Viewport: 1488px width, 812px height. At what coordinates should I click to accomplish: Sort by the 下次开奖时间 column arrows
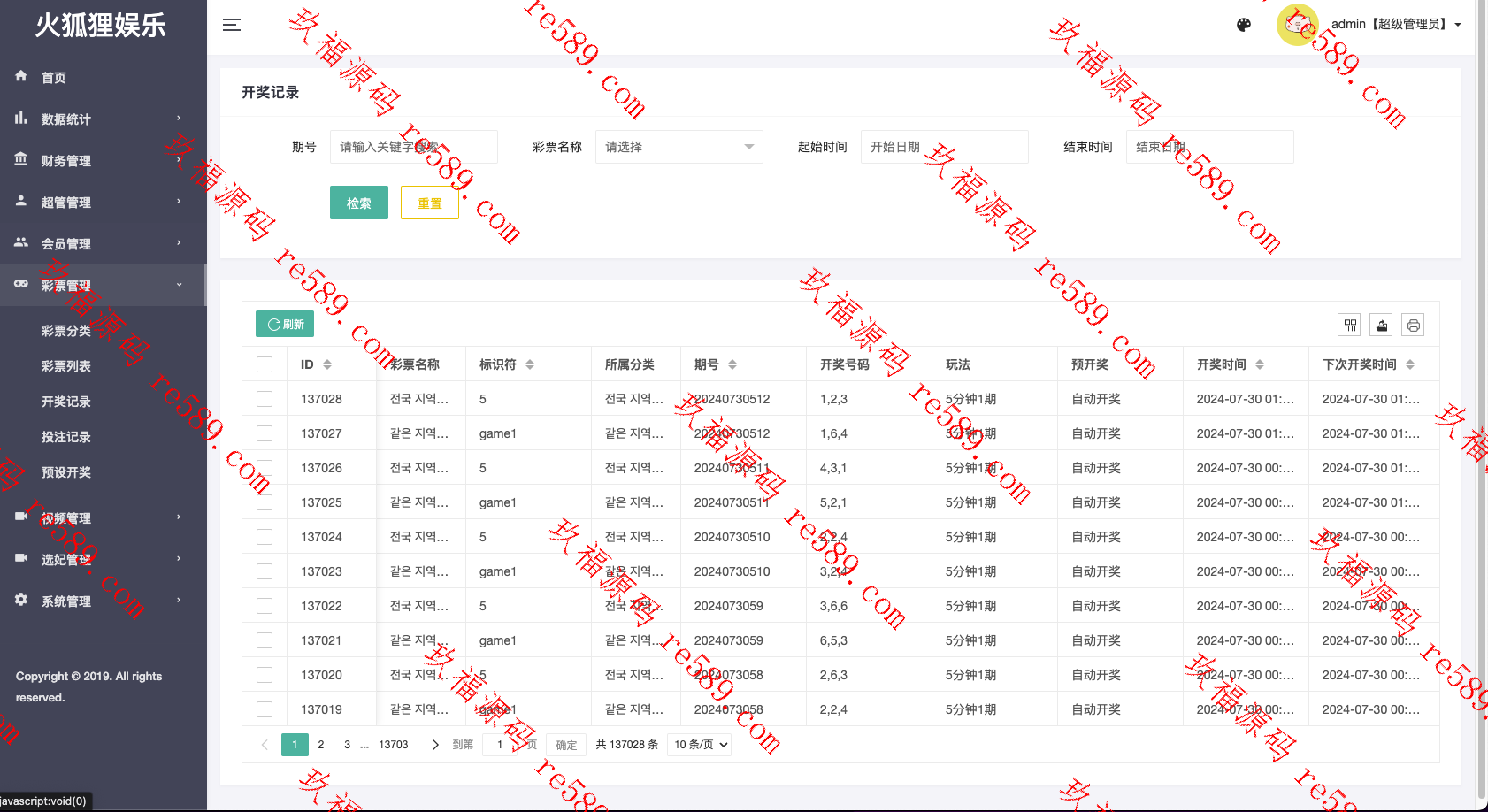[1410, 364]
